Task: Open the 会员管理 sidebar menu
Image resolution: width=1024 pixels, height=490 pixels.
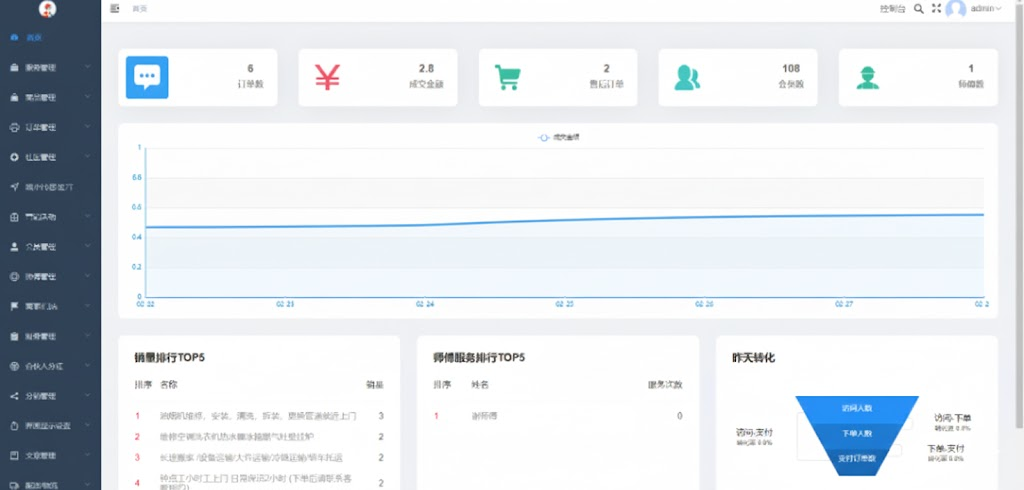Action: pos(50,247)
